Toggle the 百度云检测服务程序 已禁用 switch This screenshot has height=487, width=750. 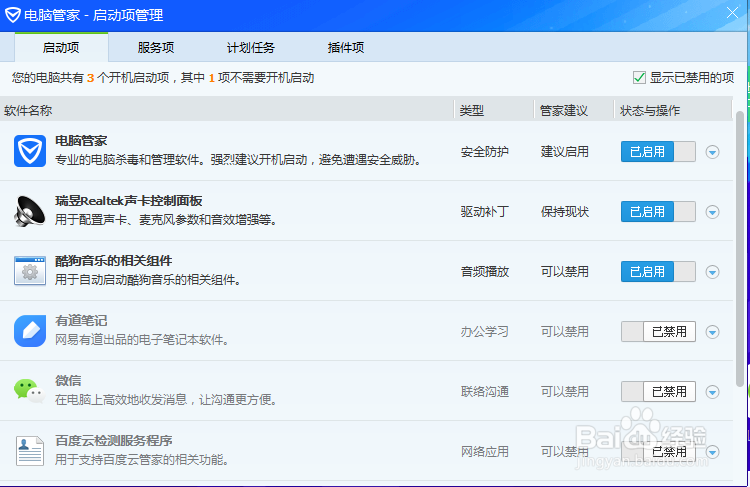point(658,452)
